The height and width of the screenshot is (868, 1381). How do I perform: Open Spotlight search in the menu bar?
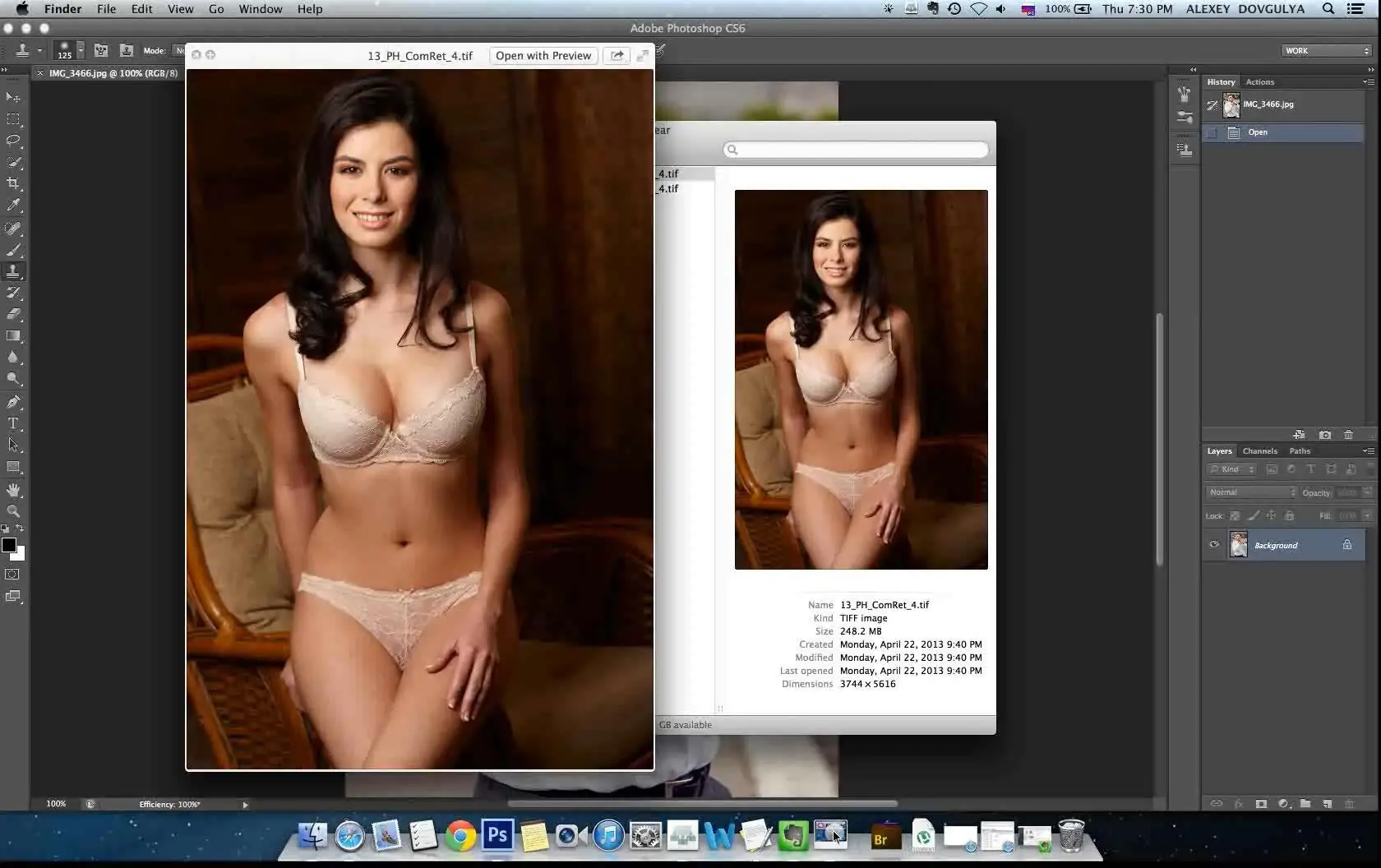pos(1328,9)
